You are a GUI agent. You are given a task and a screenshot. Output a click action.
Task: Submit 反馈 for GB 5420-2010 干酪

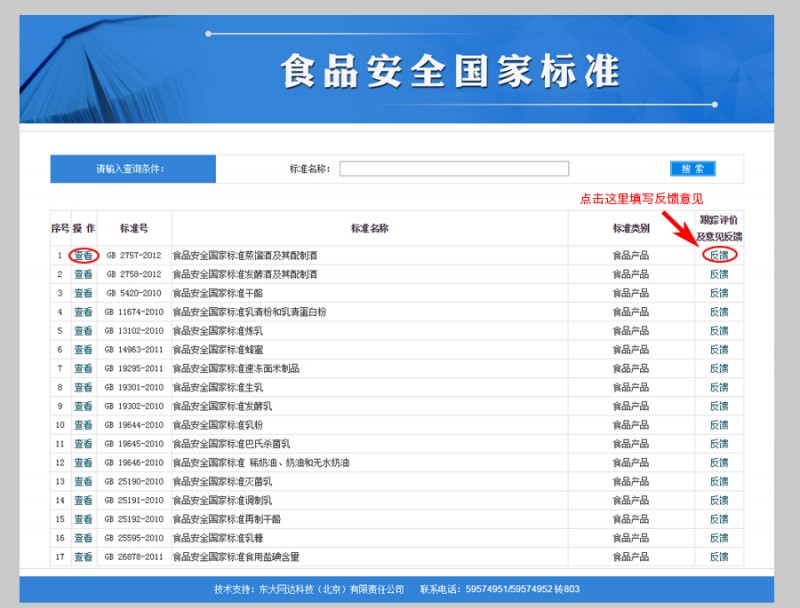719,293
